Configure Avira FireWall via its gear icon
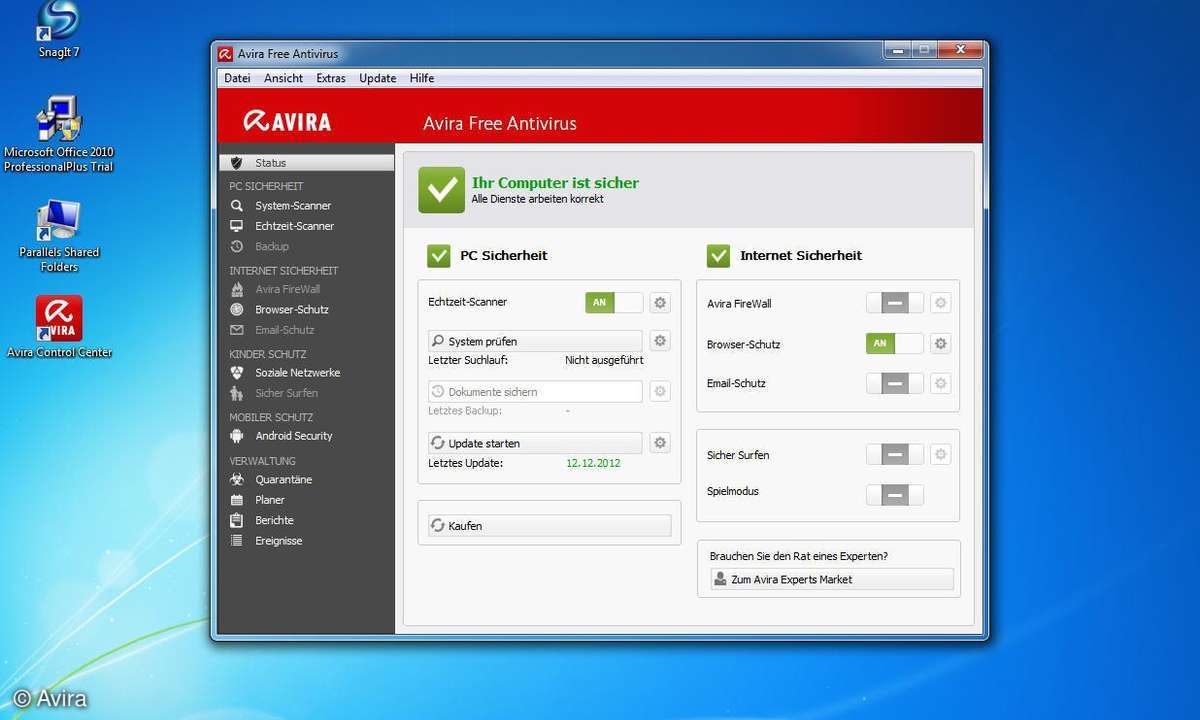Screen dimensions: 1200x720 pos(940,303)
